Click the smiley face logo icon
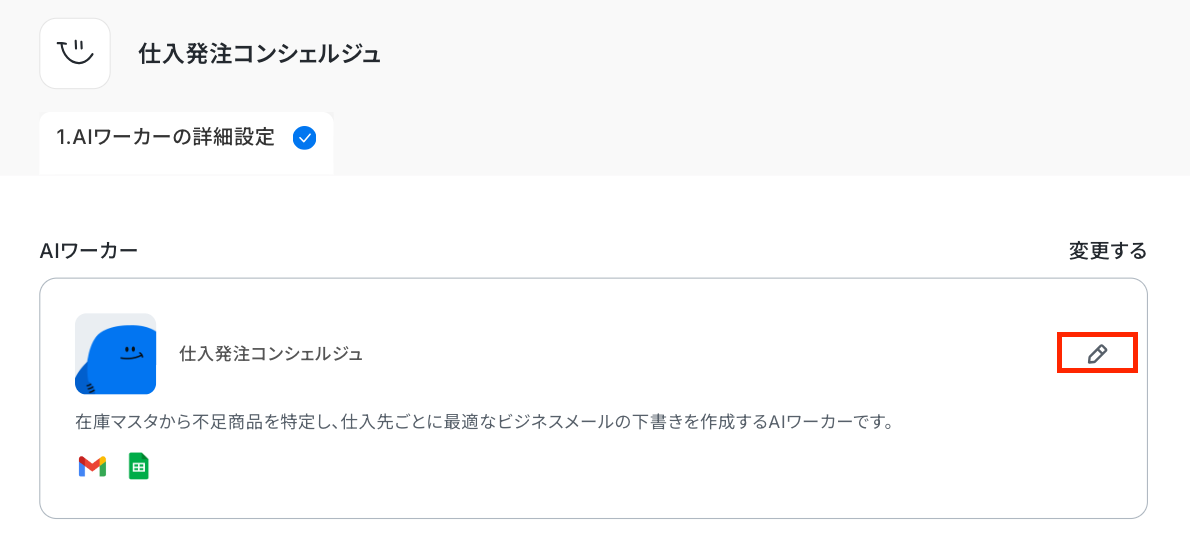This screenshot has height=542, width=1190. (x=75, y=54)
